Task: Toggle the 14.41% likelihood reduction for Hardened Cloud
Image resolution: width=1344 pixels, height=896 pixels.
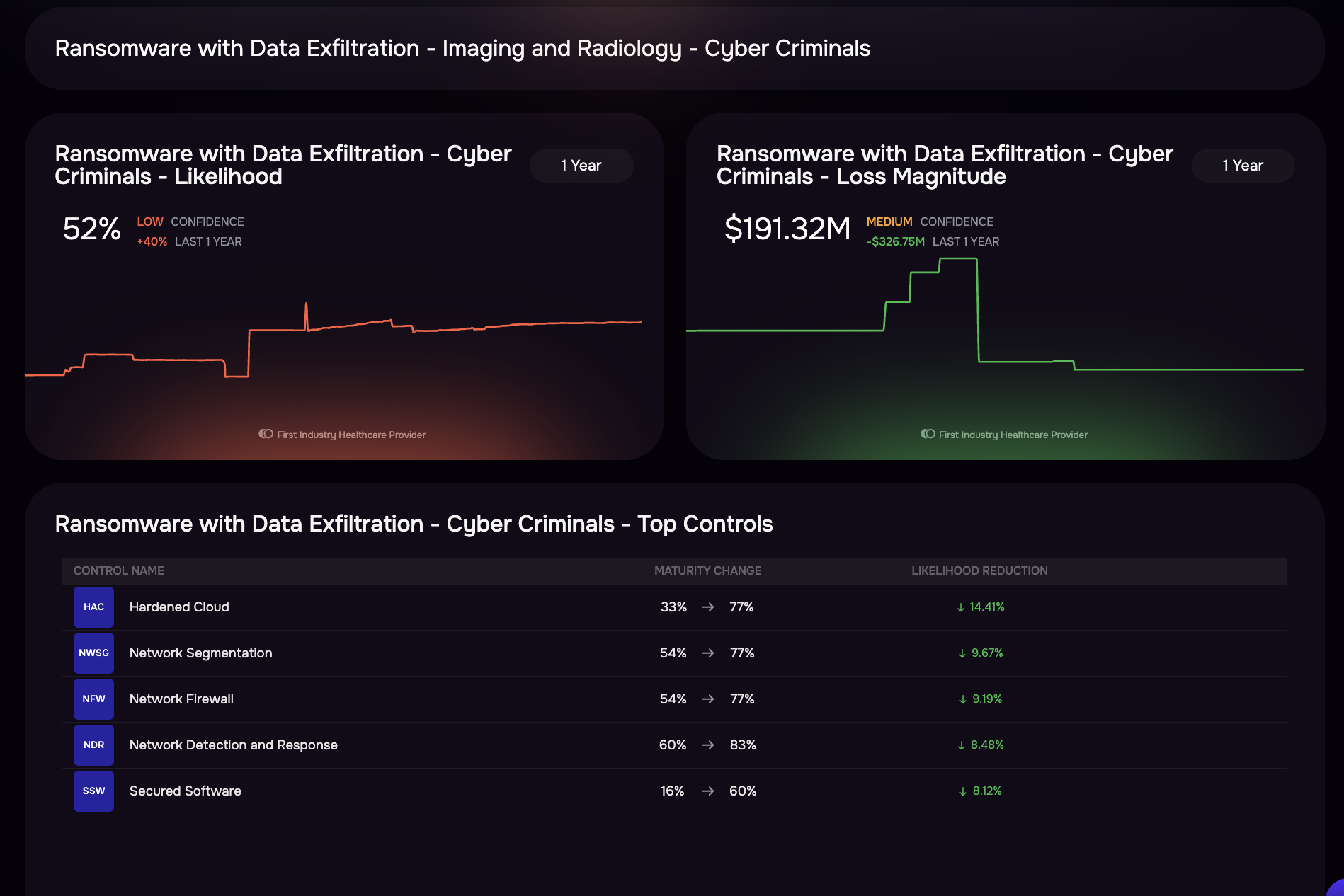Action: (x=981, y=607)
